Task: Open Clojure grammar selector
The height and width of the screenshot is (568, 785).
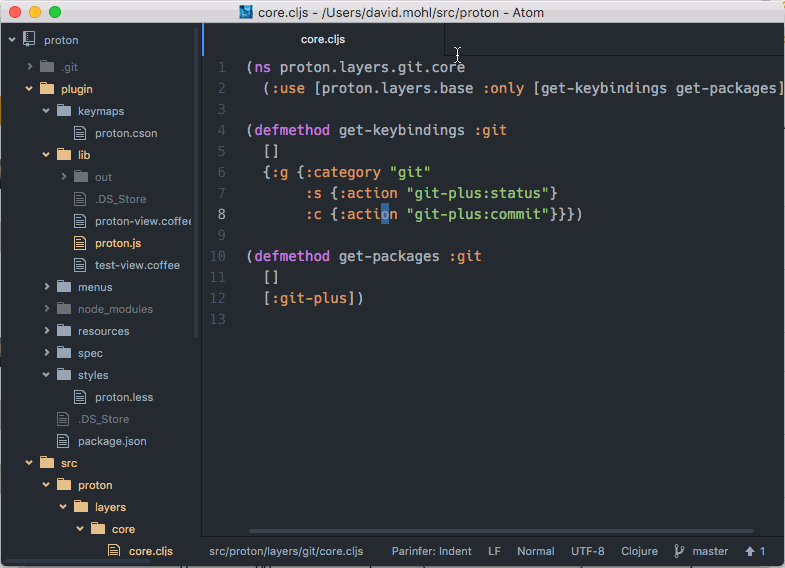Action: [x=639, y=551]
